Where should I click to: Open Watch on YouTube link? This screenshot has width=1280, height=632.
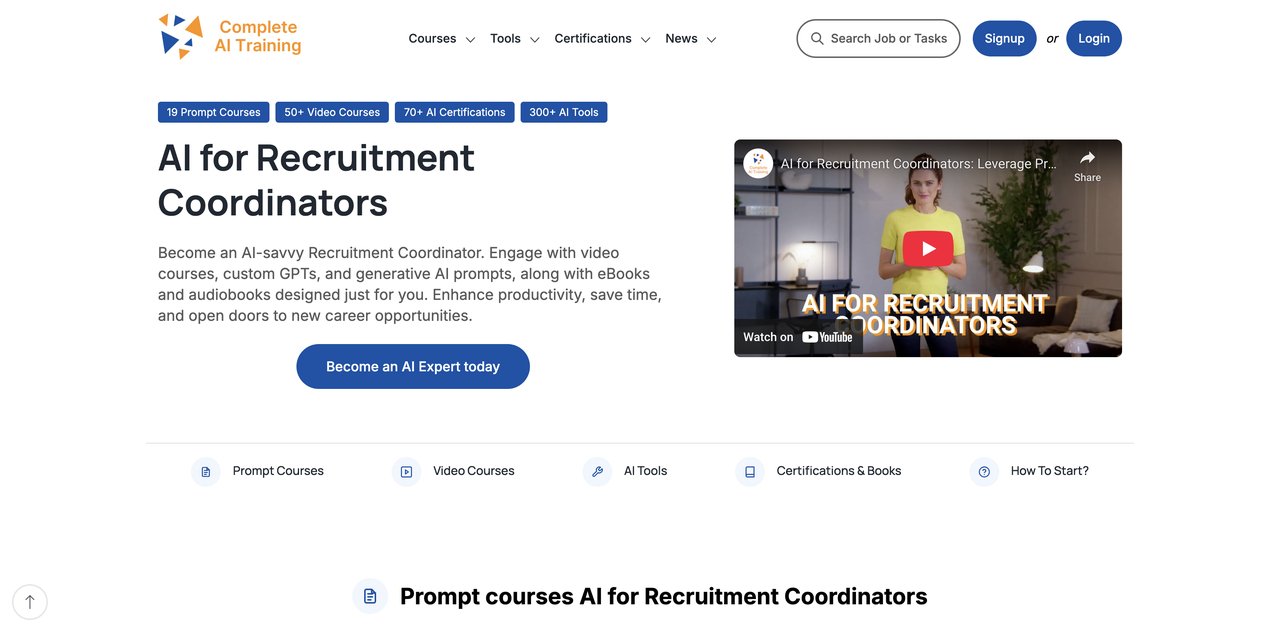[798, 337]
